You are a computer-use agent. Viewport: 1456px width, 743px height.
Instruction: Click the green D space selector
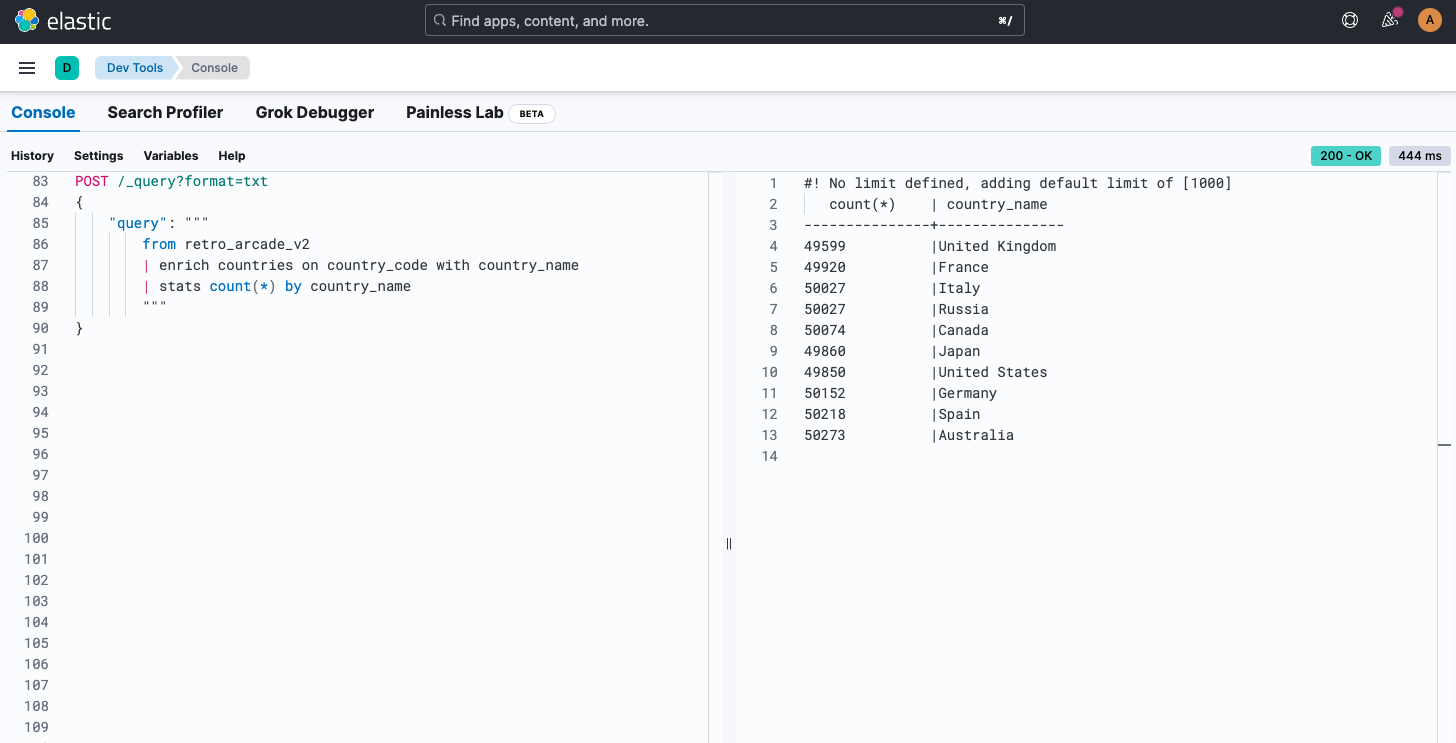[x=67, y=68]
